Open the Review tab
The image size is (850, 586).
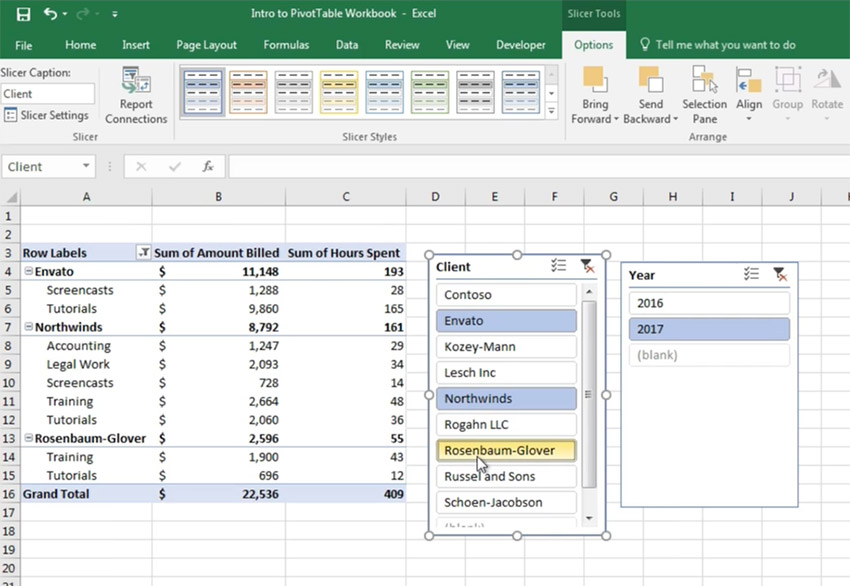402,45
